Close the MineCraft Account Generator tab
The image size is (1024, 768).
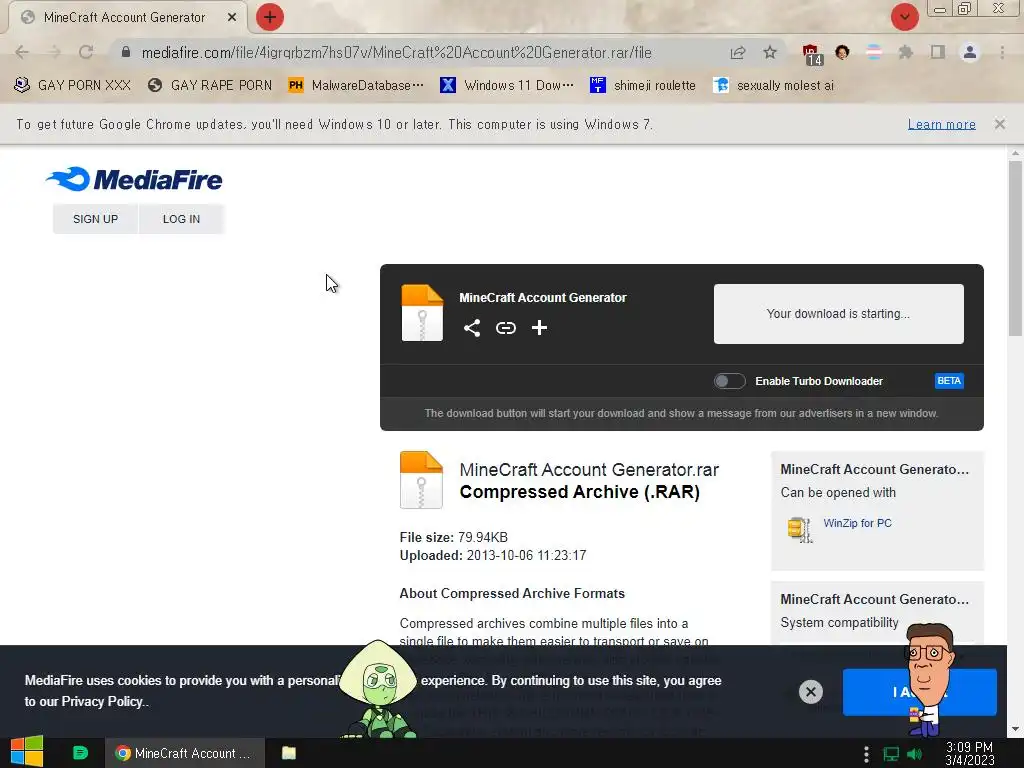(x=232, y=18)
